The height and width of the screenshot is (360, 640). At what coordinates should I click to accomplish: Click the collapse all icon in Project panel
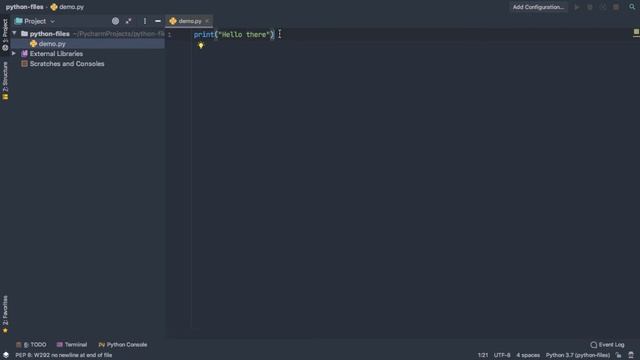[x=129, y=21]
